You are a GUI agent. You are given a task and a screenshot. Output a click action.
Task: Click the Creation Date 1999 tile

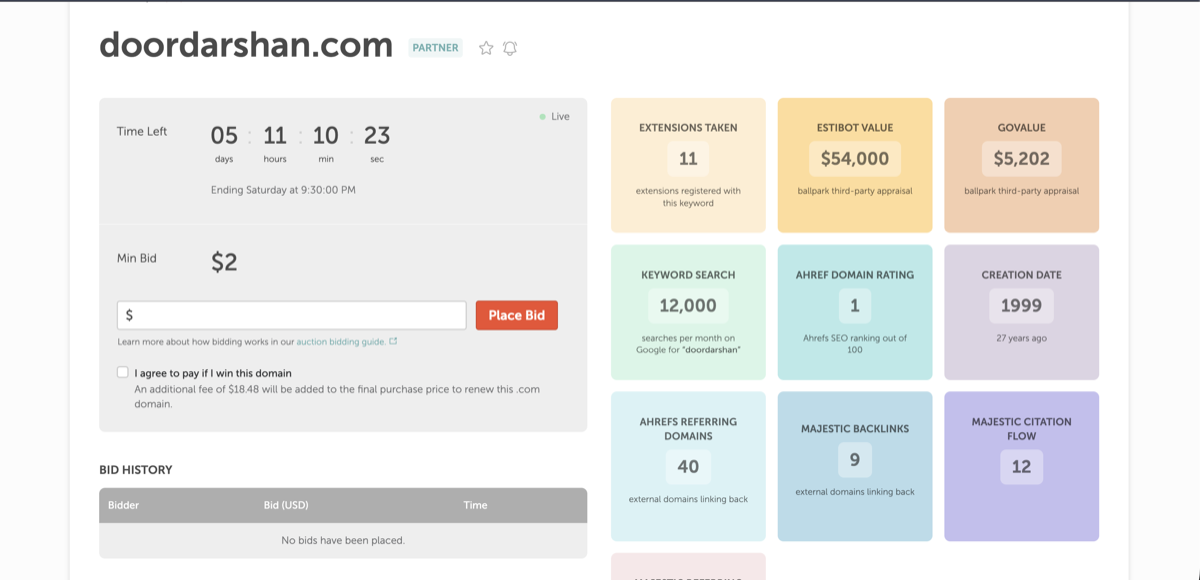click(x=1021, y=312)
